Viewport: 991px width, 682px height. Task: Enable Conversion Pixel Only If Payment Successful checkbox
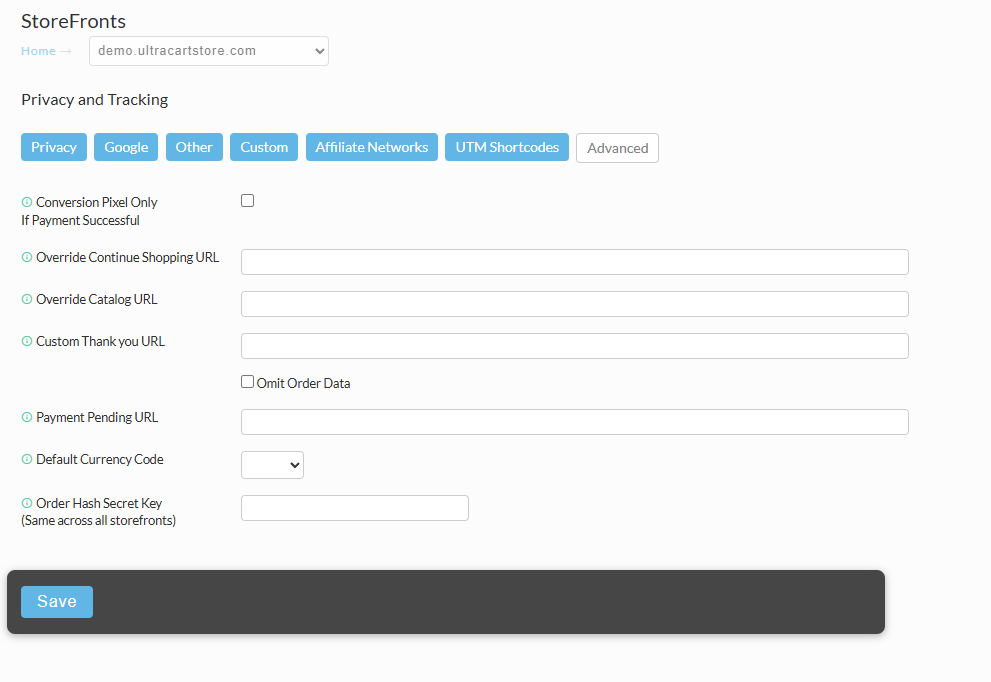(248, 200)
